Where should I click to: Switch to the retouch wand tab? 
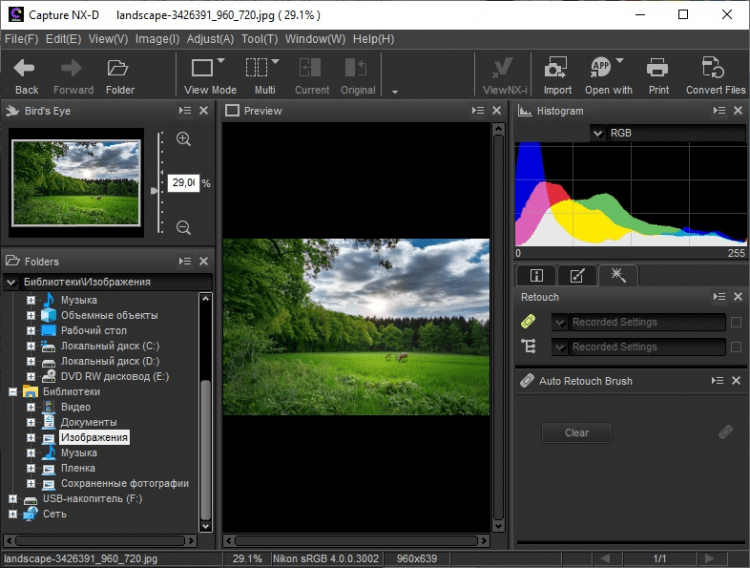tap(617, 276)
